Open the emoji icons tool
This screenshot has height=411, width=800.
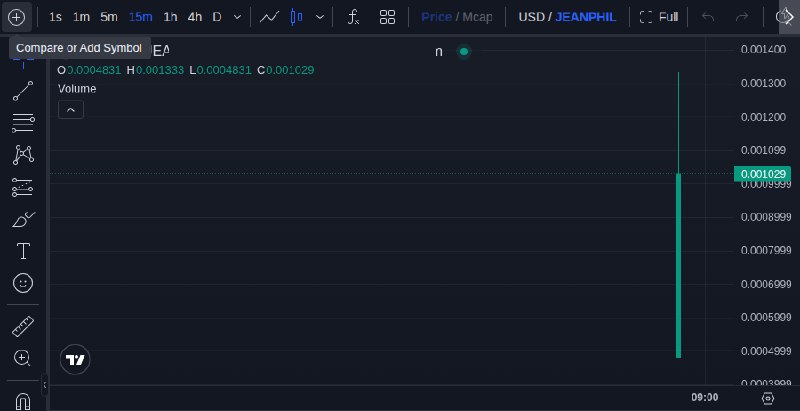click(x=23, y=283)
